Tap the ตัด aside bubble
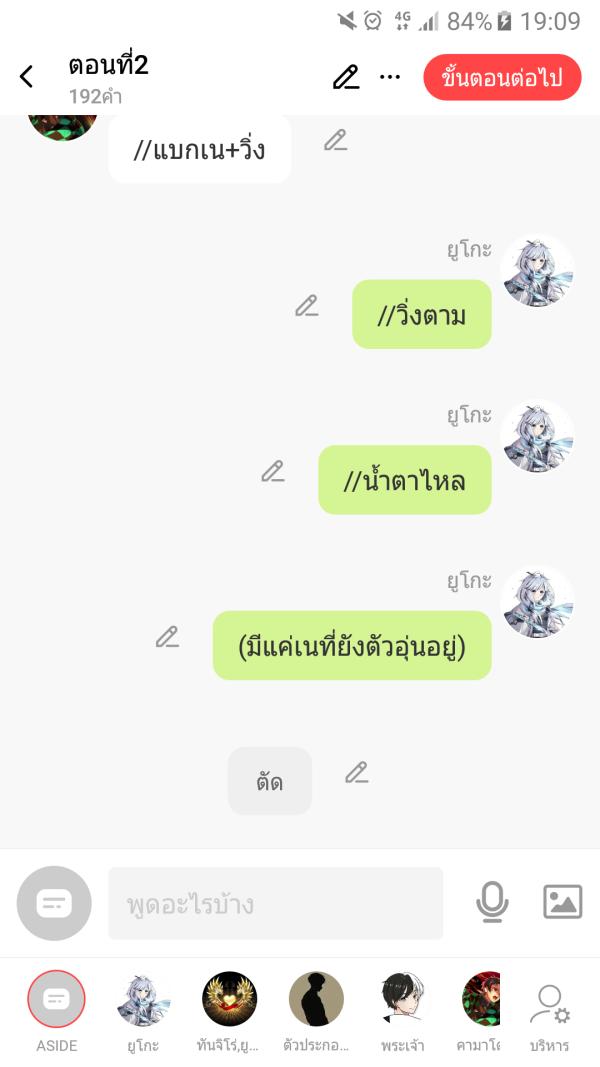This screenshot has width=600, height=1067. (270, 781)
